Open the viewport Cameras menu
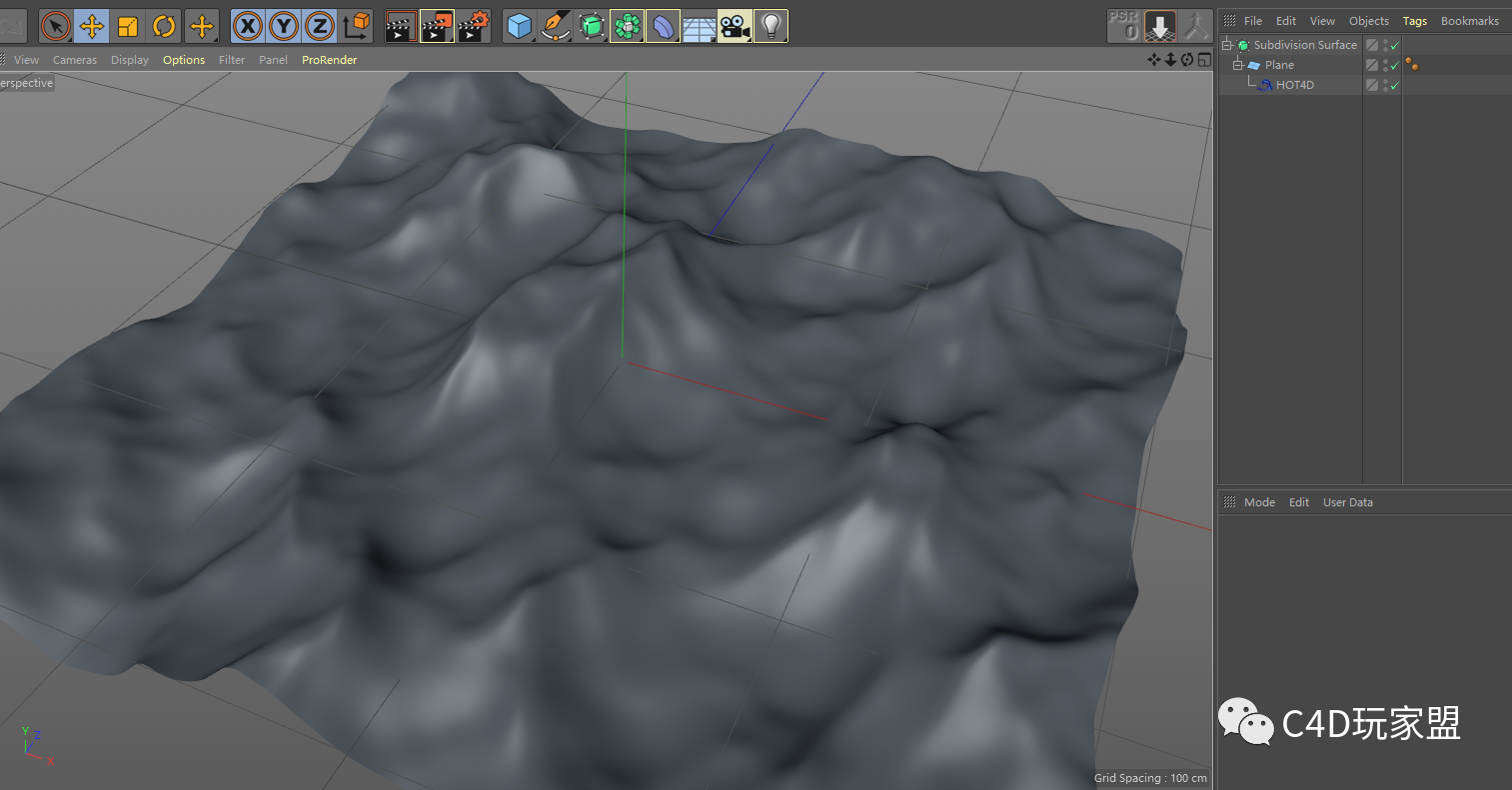The height and width of the screenshot is (790, 1512). (x=75, y=60)
